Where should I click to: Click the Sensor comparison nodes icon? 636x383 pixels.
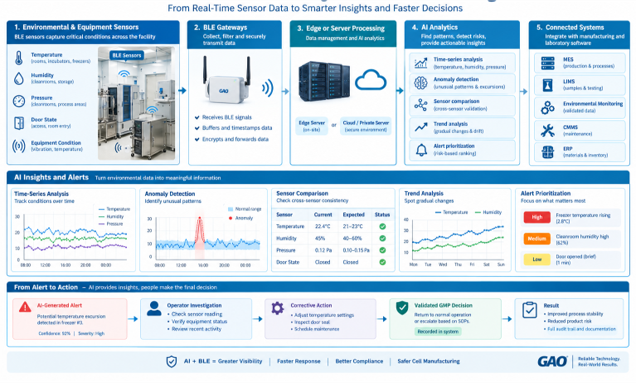pos(421,105)
